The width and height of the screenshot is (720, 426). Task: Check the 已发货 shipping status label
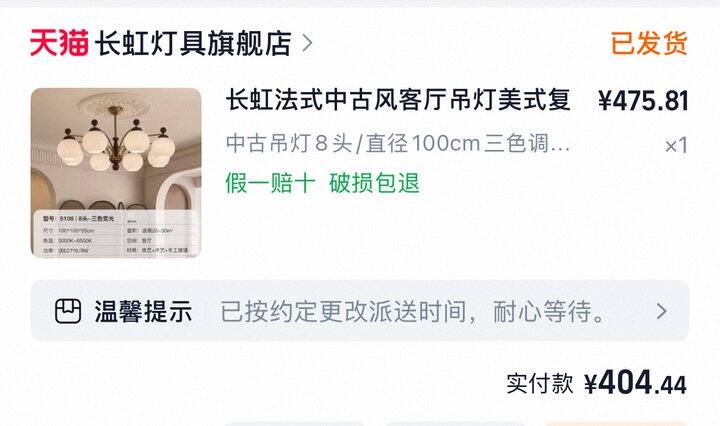coord(649,44)
